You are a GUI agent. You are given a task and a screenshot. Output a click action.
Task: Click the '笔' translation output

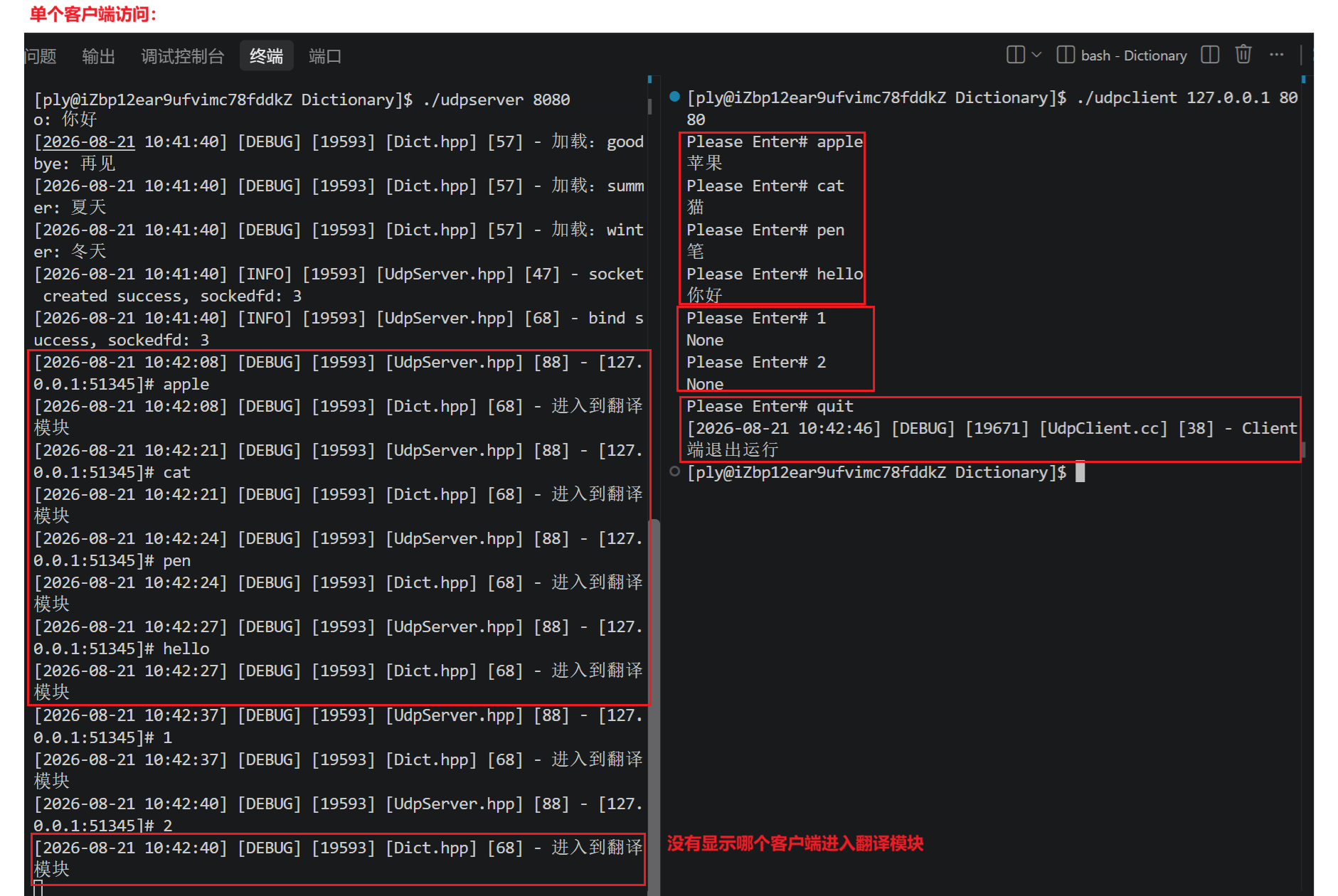point(696,252)
